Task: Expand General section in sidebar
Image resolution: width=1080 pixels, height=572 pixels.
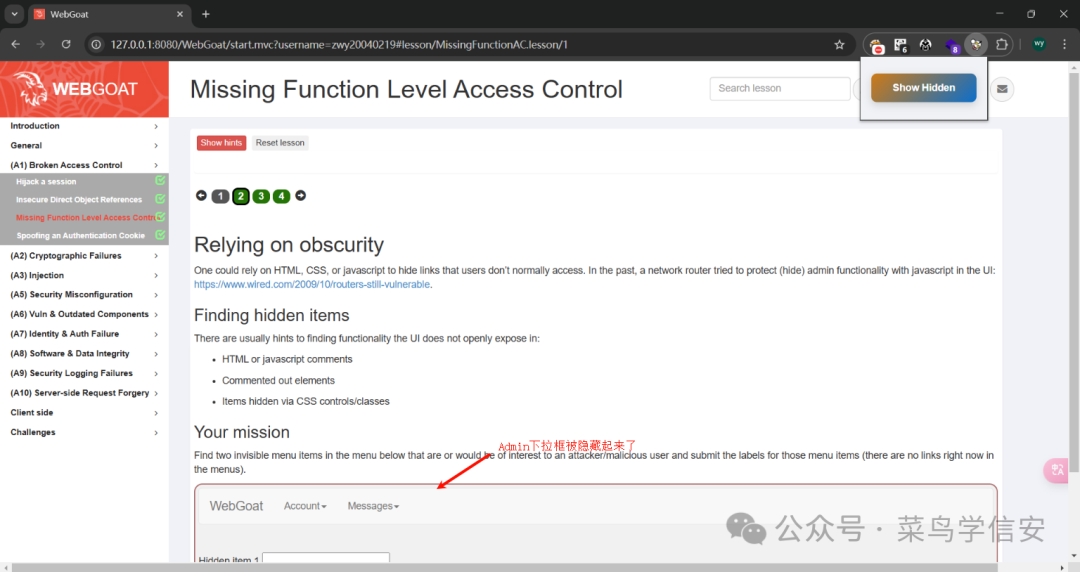Action: pos(84,145)
